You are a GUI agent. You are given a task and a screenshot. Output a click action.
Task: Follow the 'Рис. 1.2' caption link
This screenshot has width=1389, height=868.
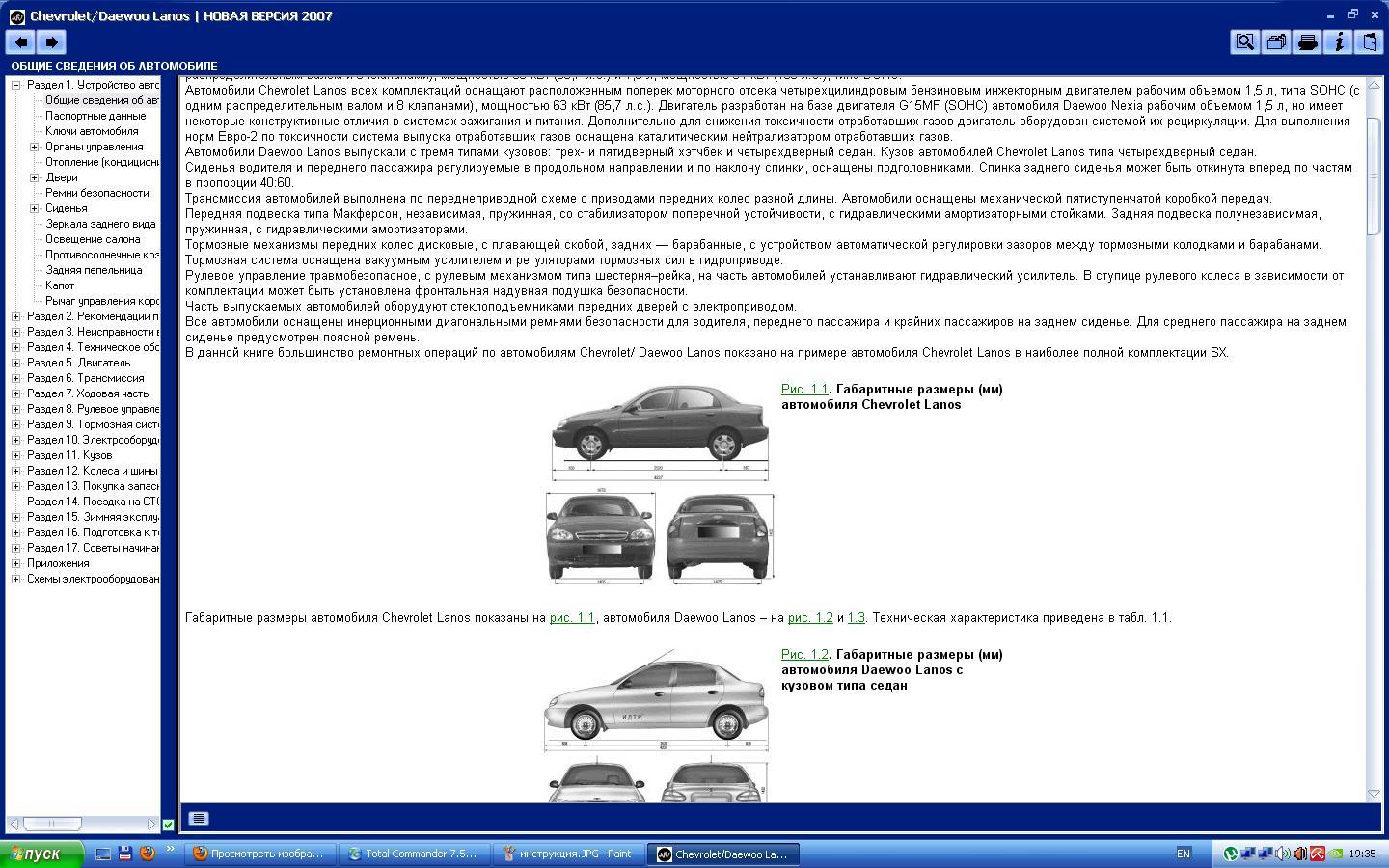point(804,655)
